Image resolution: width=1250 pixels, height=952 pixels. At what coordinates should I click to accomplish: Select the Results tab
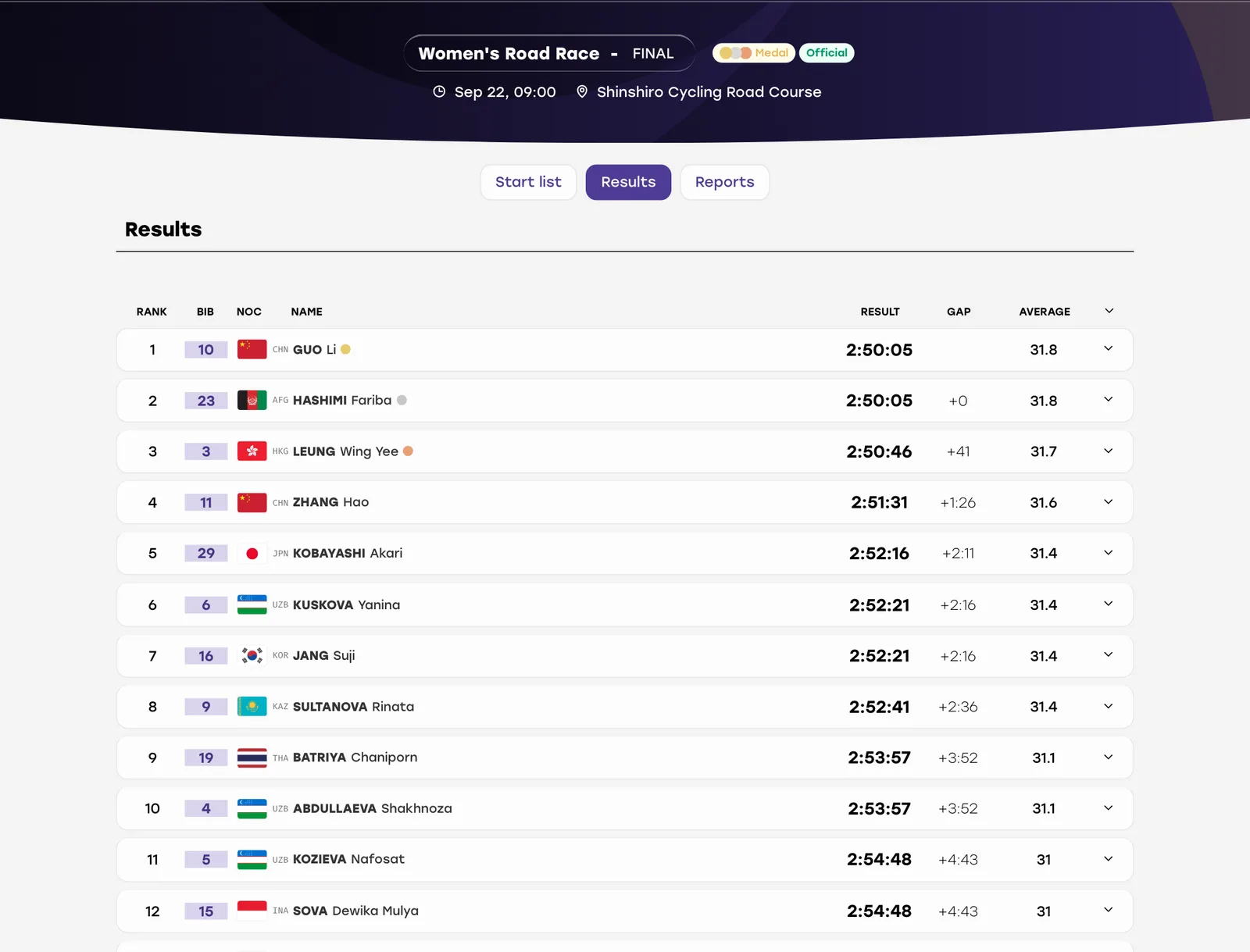coord(628,182)
